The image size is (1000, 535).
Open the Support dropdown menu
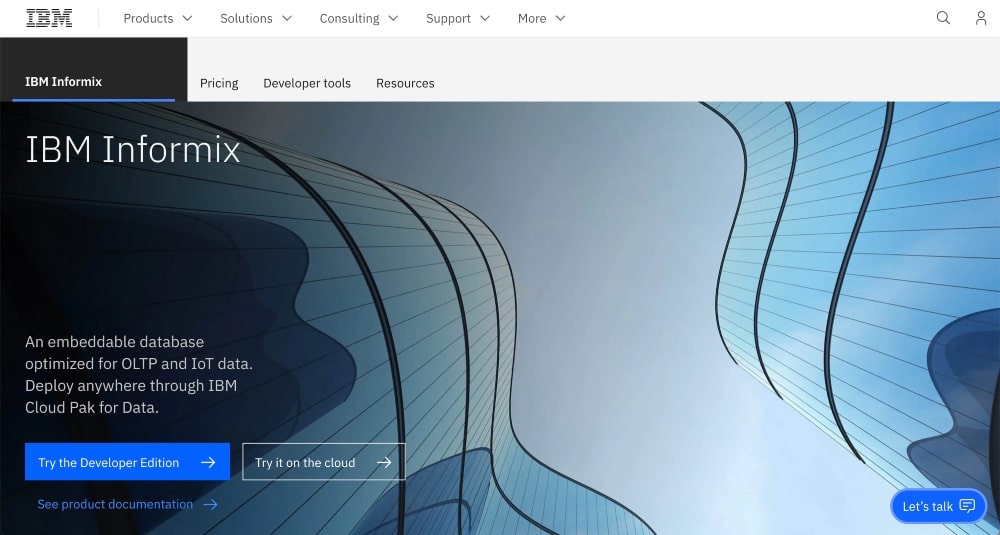458,18
